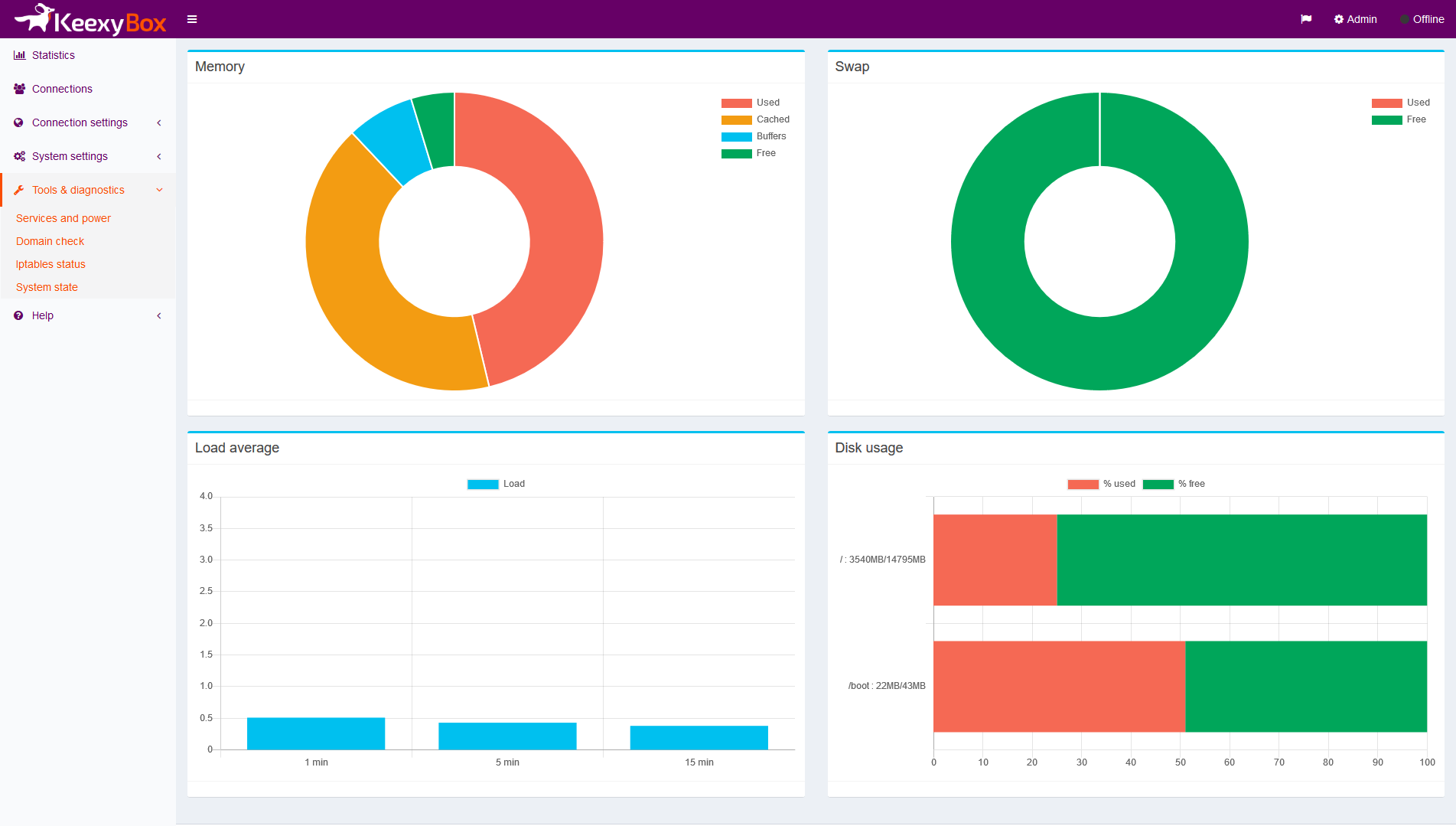This screenshot has height=826, width=1456.
Task: Click the flag language icon
Action: click(x=1306, y=19)
